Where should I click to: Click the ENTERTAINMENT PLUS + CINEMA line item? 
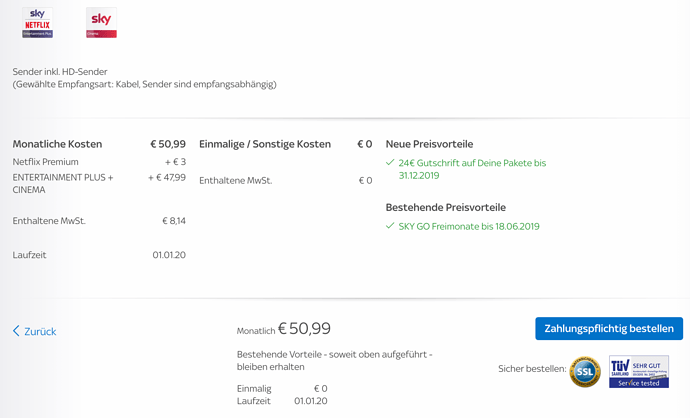coord(99,183)
